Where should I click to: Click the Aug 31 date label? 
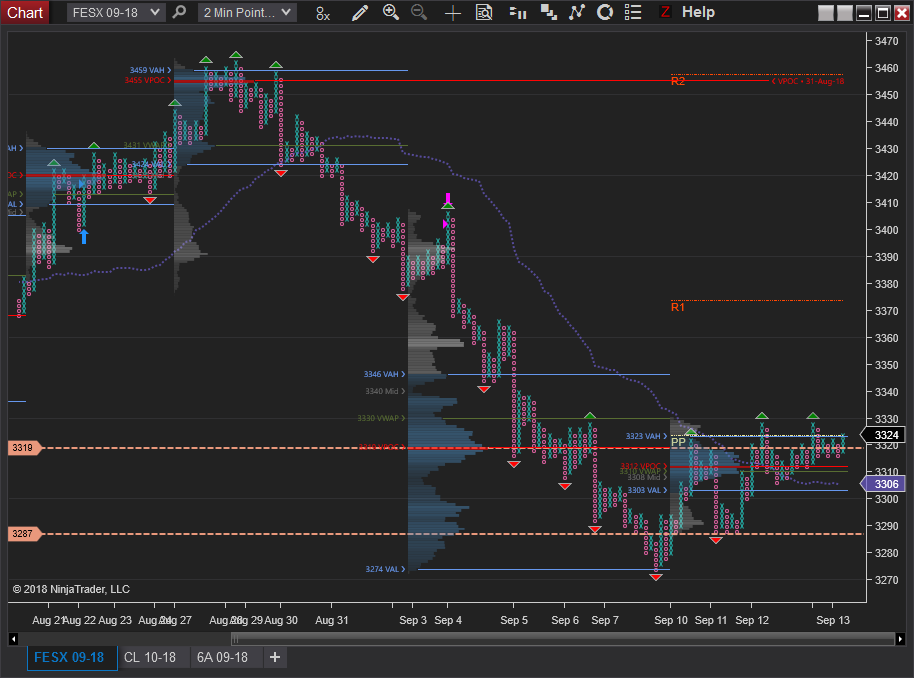tap(332, 620)
